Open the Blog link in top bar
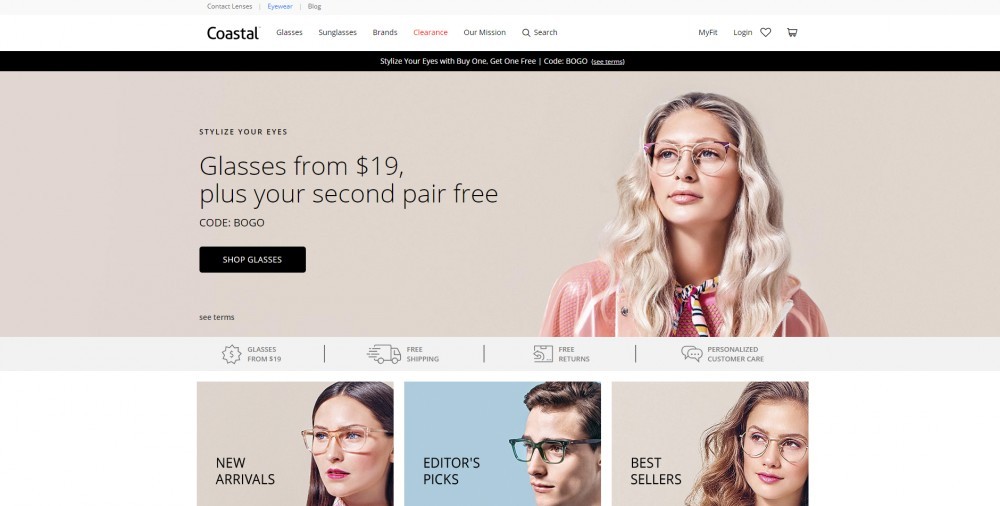The image size is (1000, 506). pyautogui.click(x=314, y=6)
